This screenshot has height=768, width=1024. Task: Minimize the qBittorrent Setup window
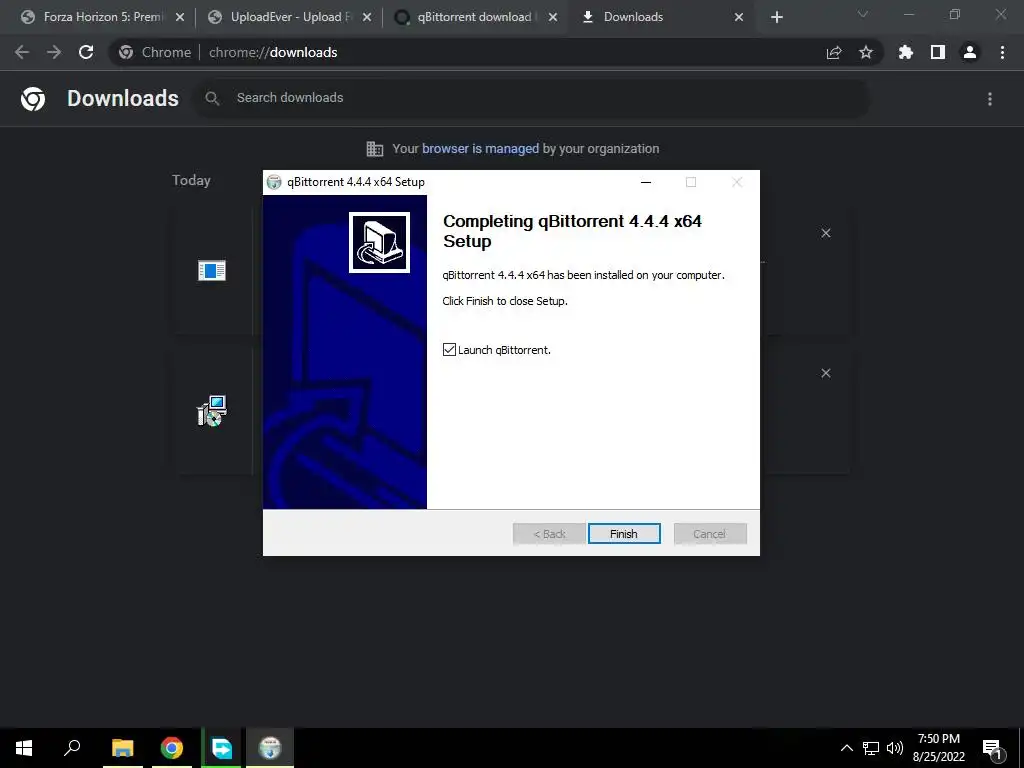coord(646,182)
